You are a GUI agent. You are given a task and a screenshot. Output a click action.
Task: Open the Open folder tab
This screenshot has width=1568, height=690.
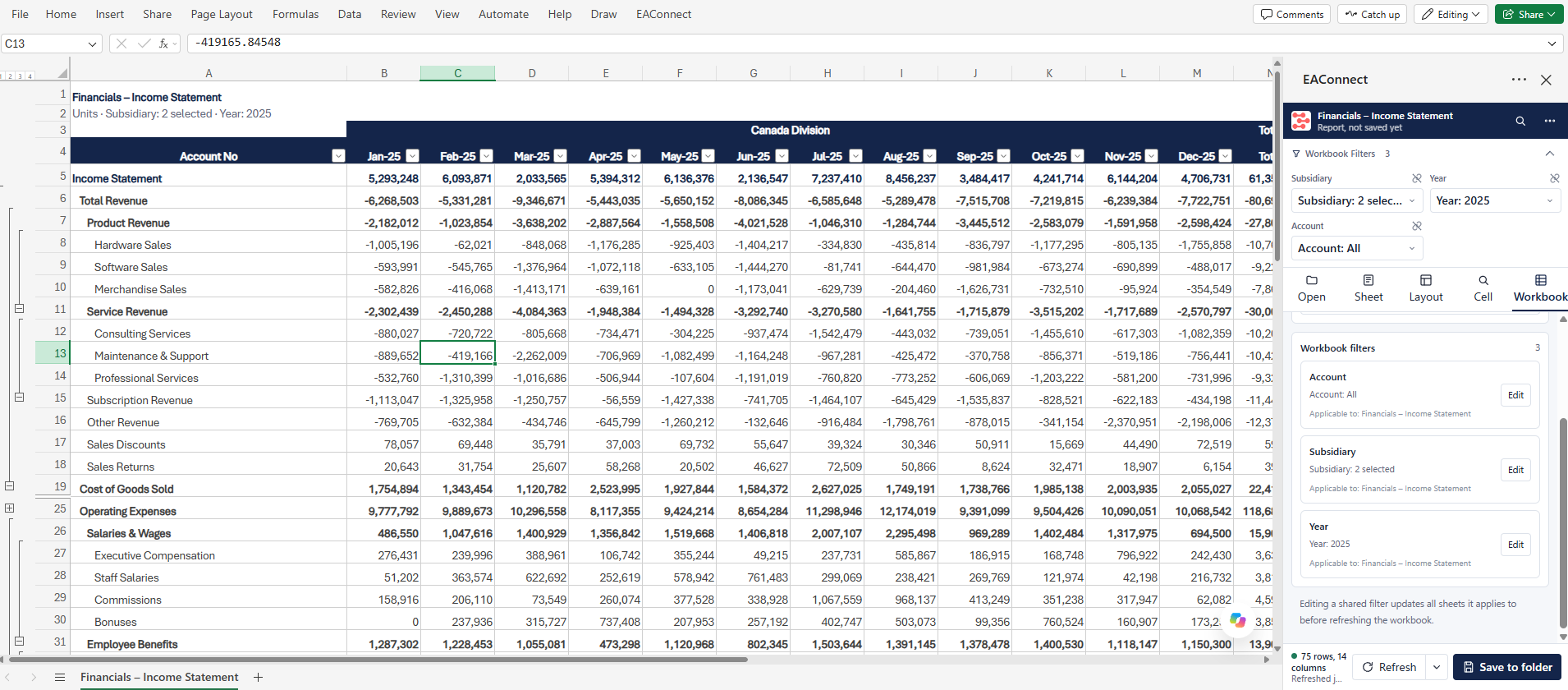click(1311, 288)
